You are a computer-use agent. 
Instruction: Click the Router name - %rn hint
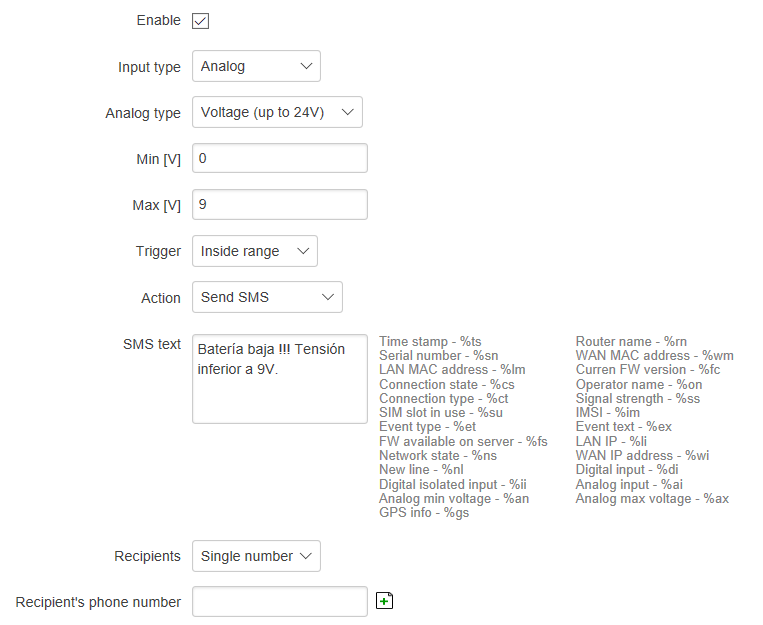631,341
